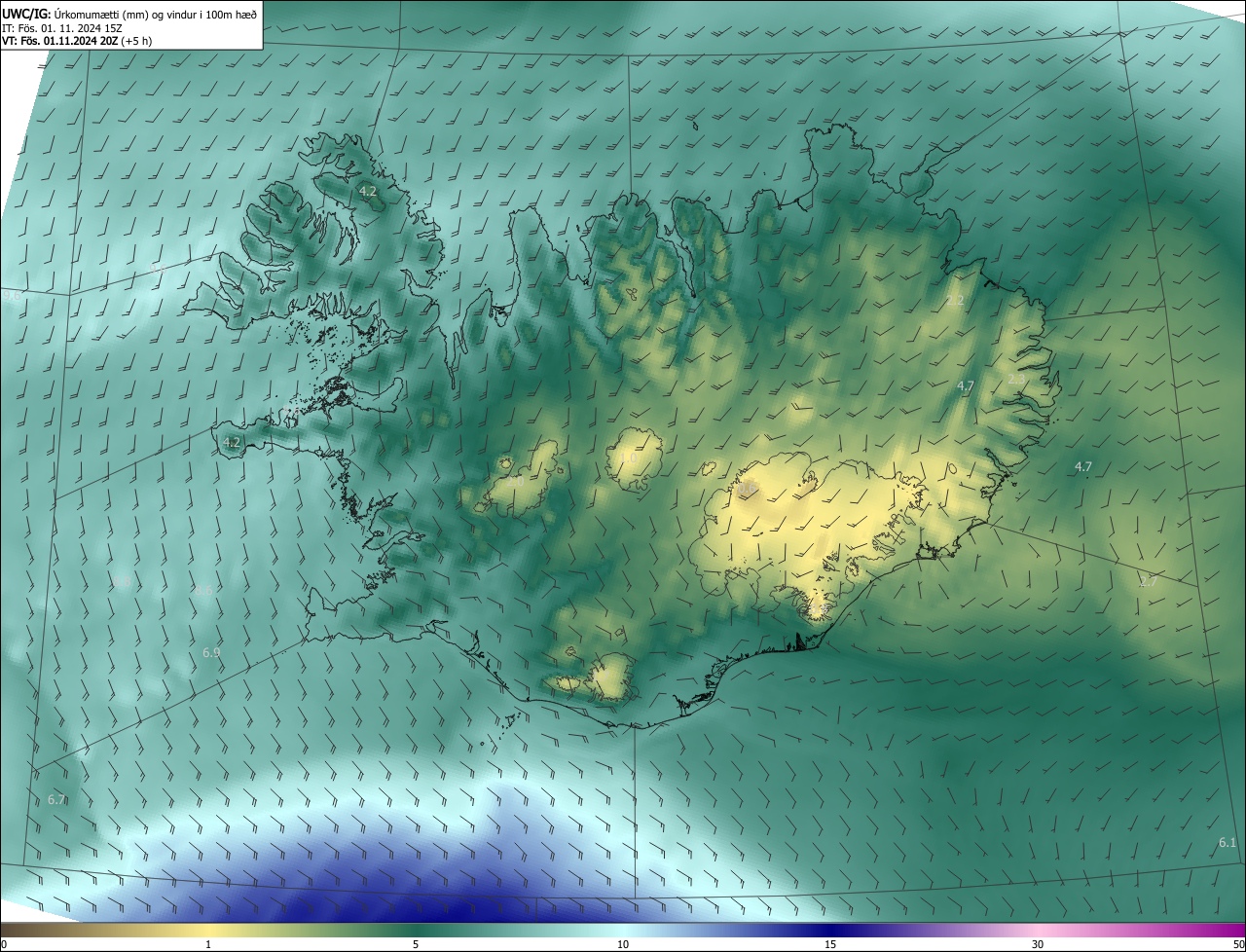Click the 6.1 value on the map
Viewport: 1246px width, 952px height.
1228,843
